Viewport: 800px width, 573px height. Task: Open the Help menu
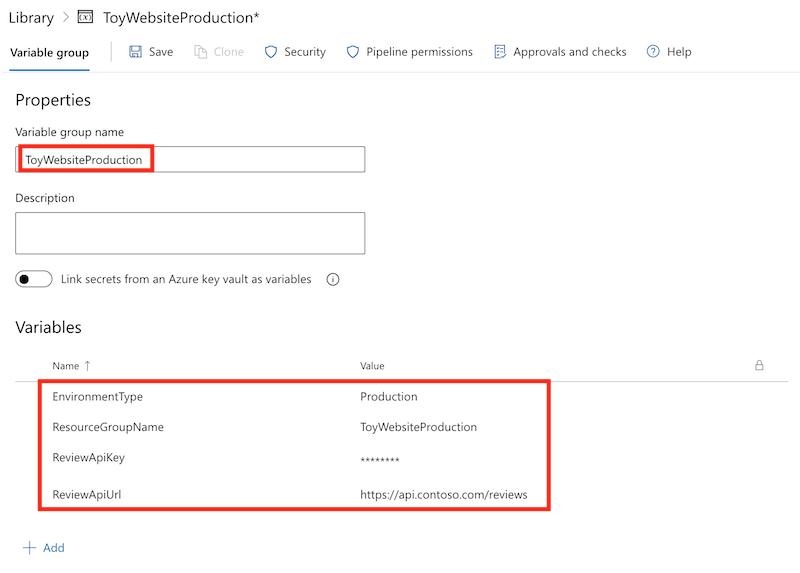coord(679,52)
